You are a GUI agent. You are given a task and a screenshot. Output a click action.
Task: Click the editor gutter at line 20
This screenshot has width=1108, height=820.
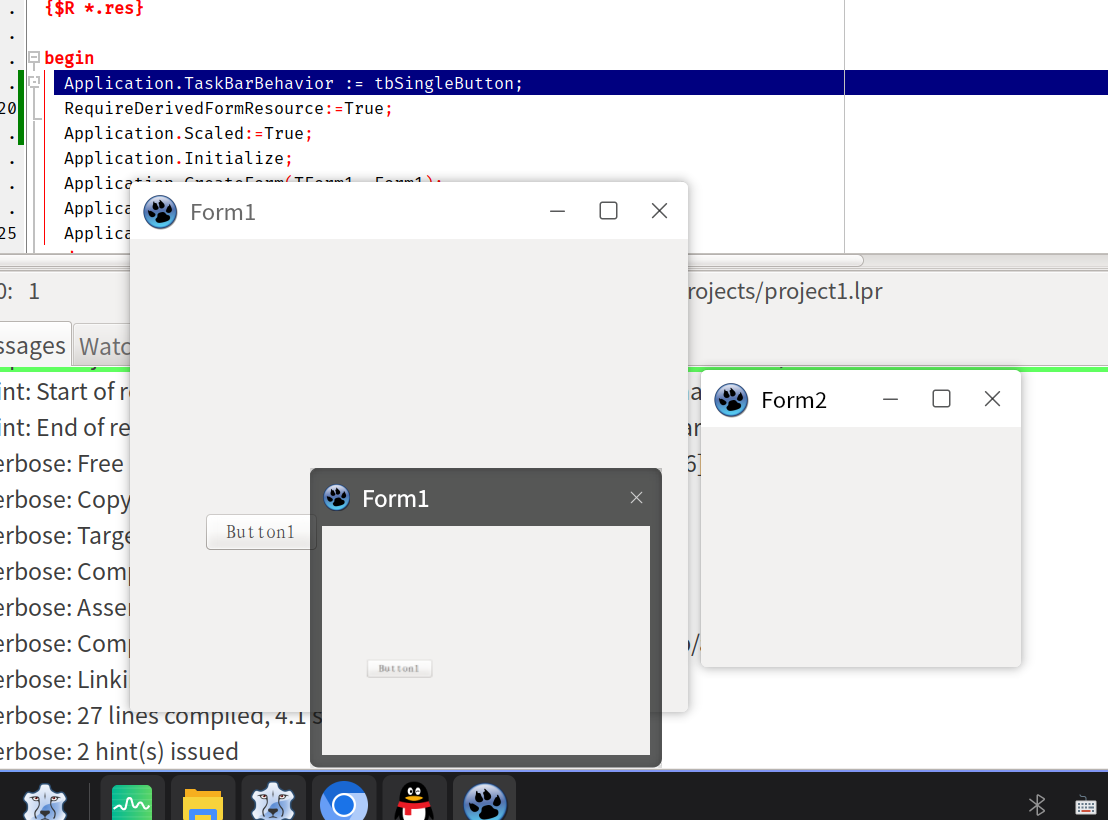(8, 108)
